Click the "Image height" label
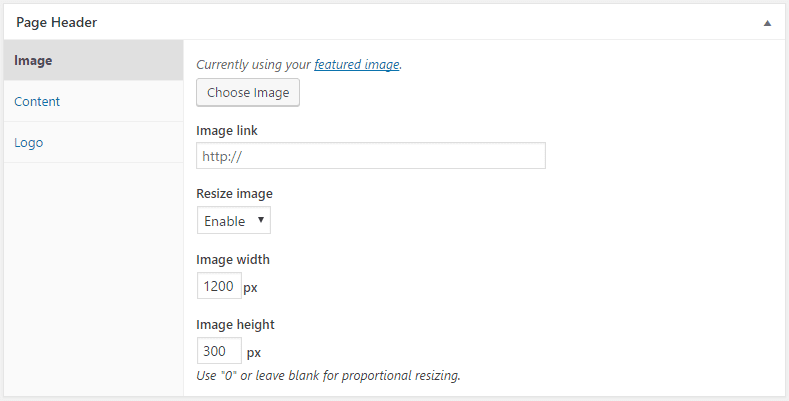The image size is (789, 401). (x=235, y=324)
